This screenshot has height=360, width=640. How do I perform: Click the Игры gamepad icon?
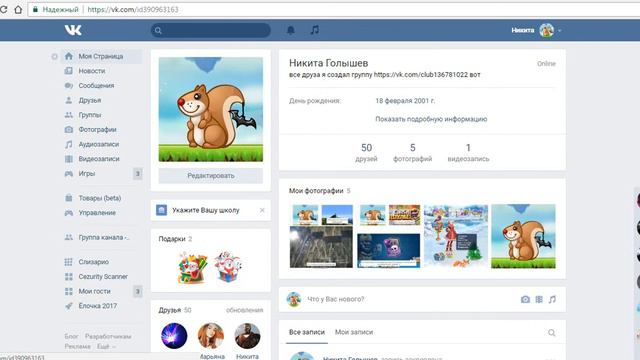click(69, 174)
